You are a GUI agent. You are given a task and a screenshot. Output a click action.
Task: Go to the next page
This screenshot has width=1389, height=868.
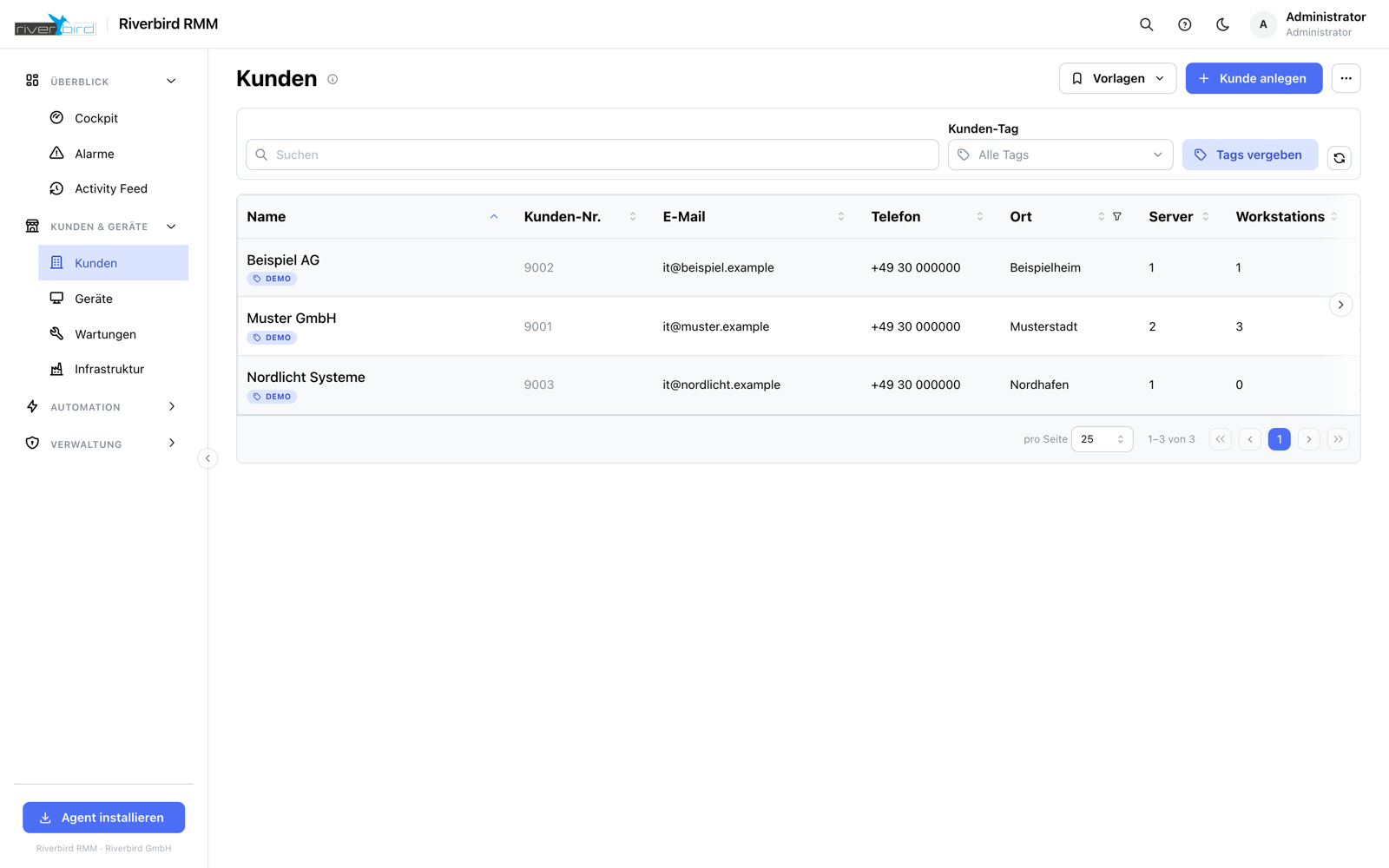pos(1309,439)
